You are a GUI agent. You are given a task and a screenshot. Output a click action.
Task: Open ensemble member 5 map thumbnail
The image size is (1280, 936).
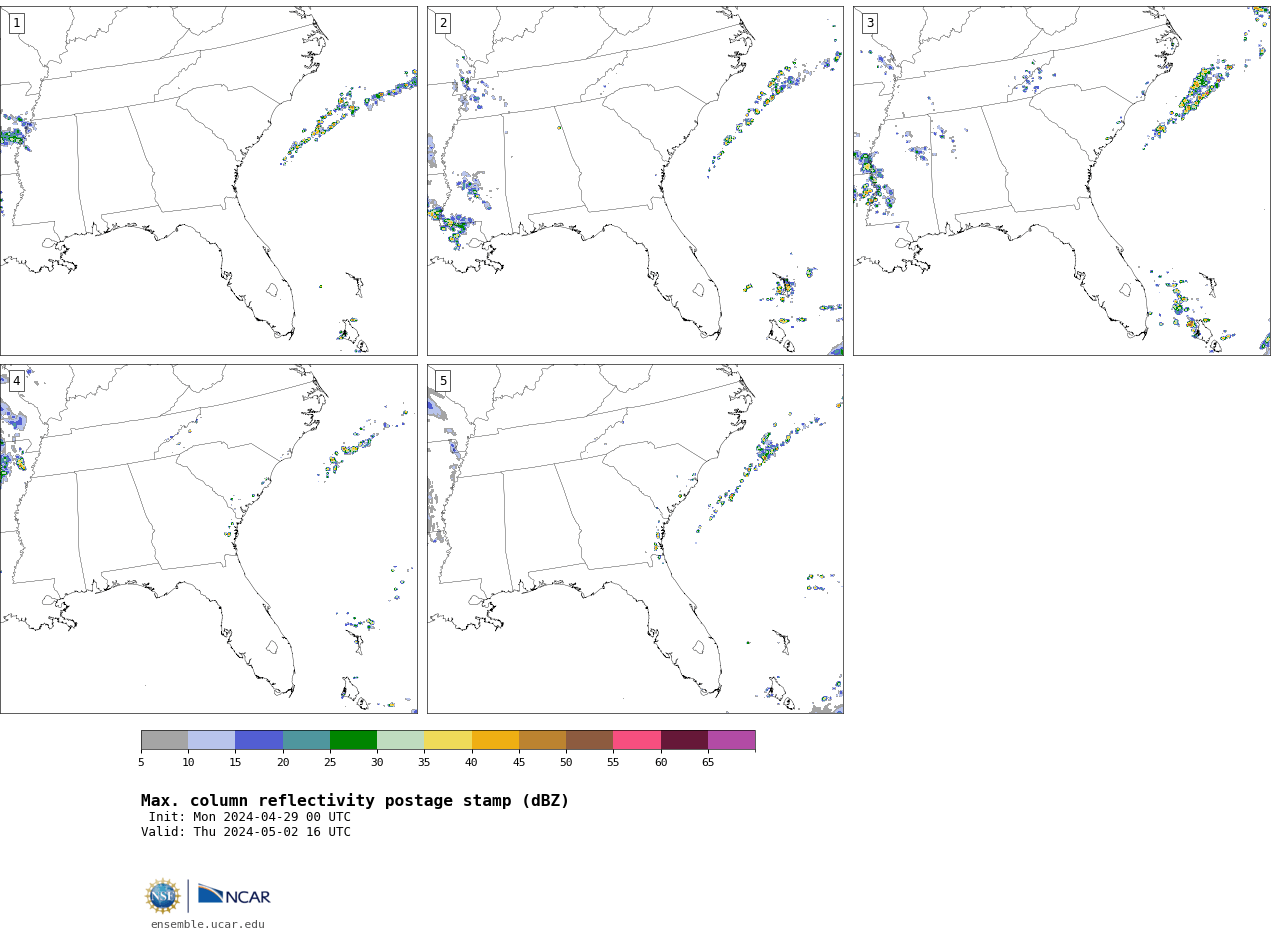(x=635, y=539)
